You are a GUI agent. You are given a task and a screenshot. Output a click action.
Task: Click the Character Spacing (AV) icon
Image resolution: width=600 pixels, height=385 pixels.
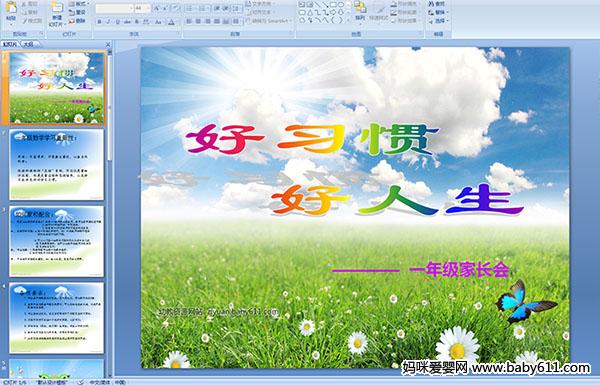[145, 22]
